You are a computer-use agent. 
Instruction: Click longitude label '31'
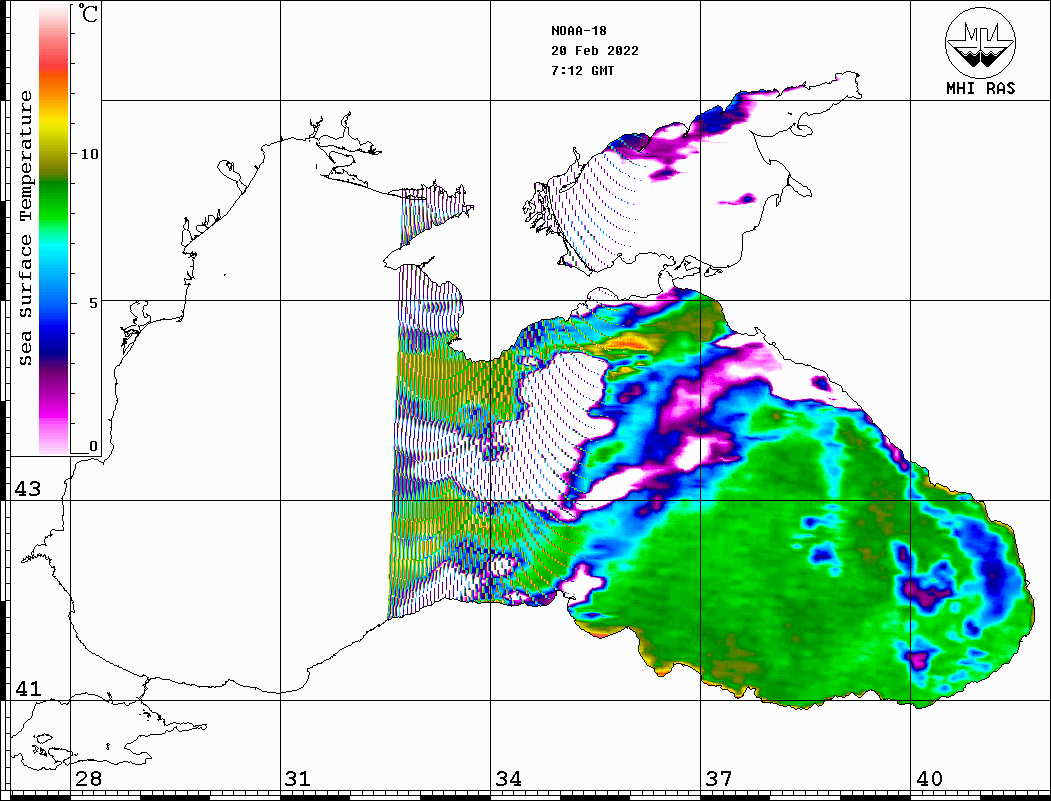tap(298, 778)
